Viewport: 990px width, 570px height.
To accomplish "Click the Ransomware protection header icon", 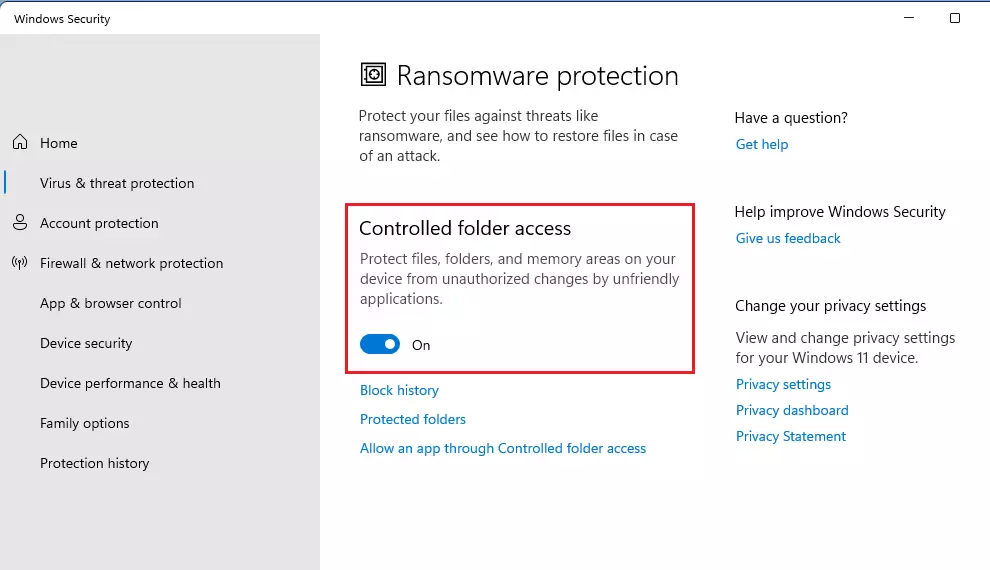I will pos(373,74).
